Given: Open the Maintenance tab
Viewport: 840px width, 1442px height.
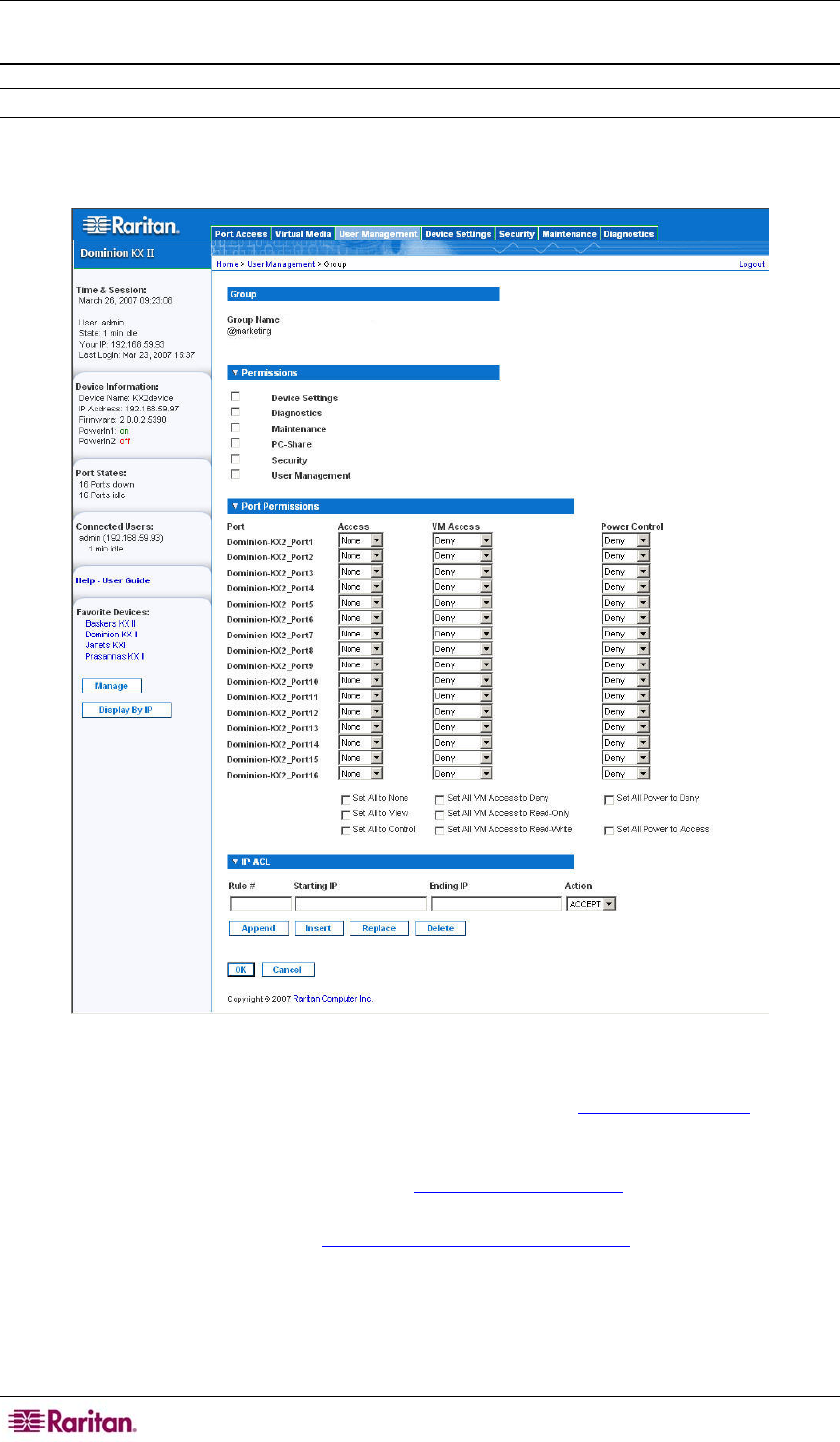Looking at the screenshot, I should coord(569,234).
